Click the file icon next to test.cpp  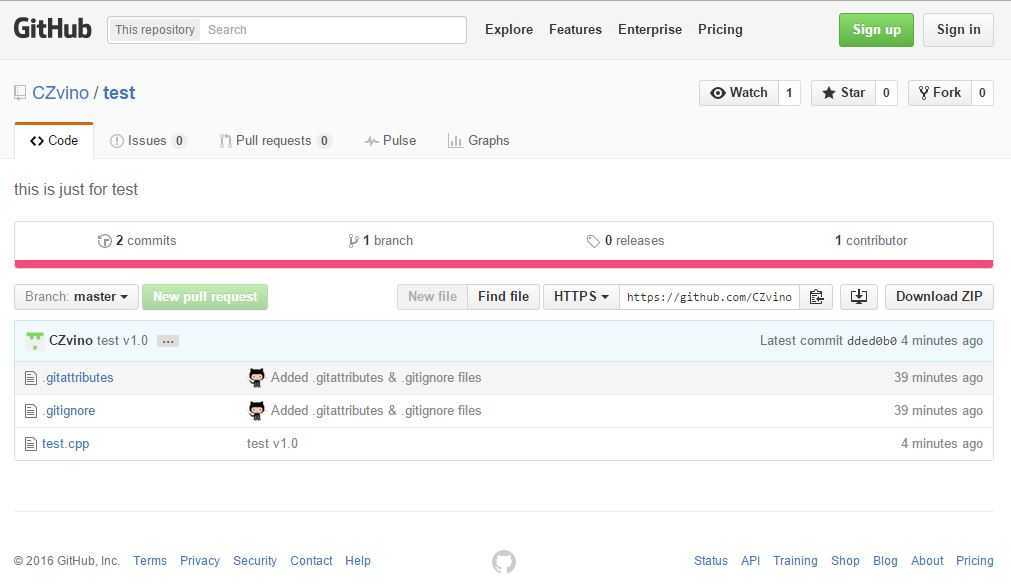point(30,444)
